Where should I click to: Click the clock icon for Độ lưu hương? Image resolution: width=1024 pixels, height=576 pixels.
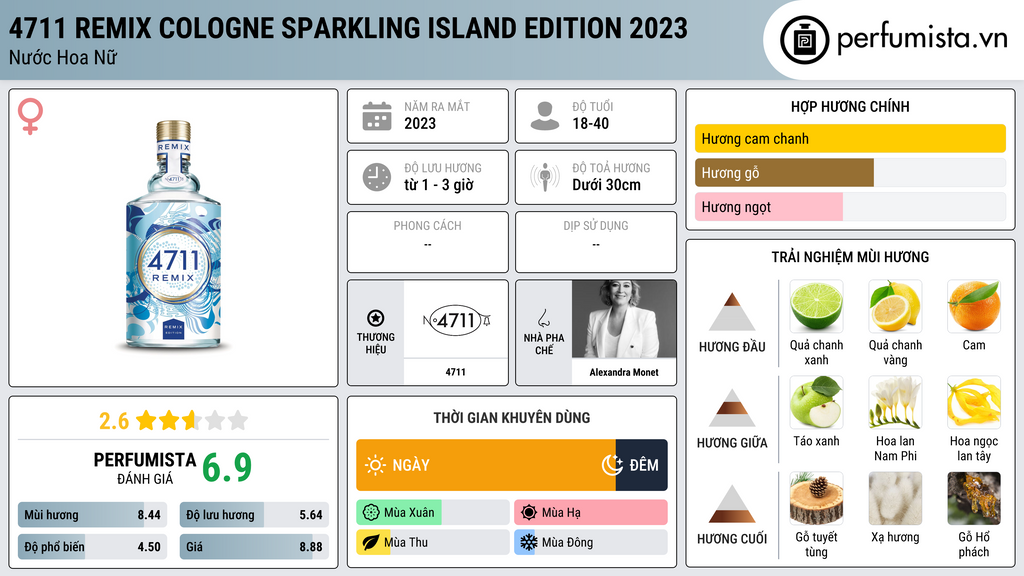(377, 177)
